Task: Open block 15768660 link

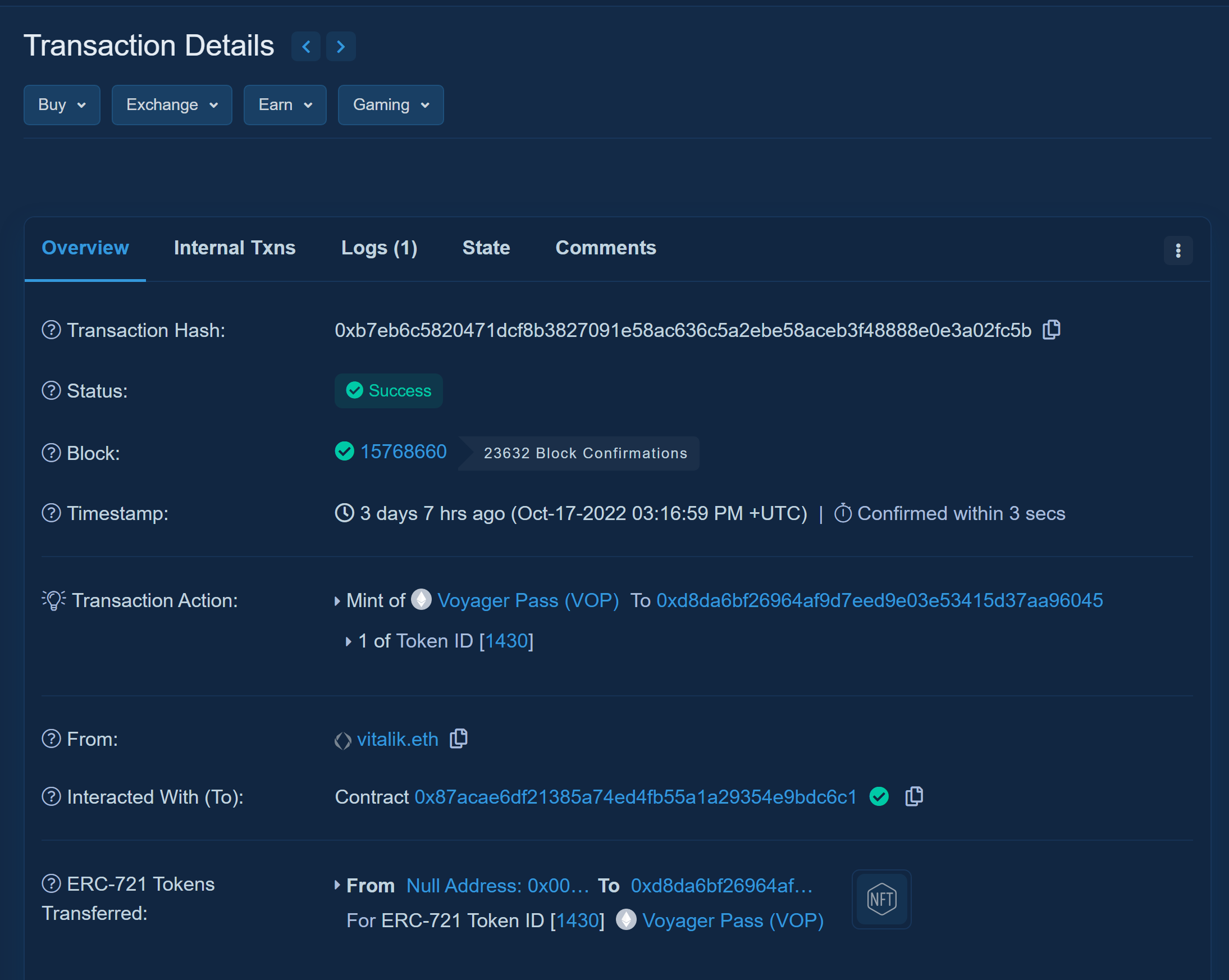Action: 403,451
